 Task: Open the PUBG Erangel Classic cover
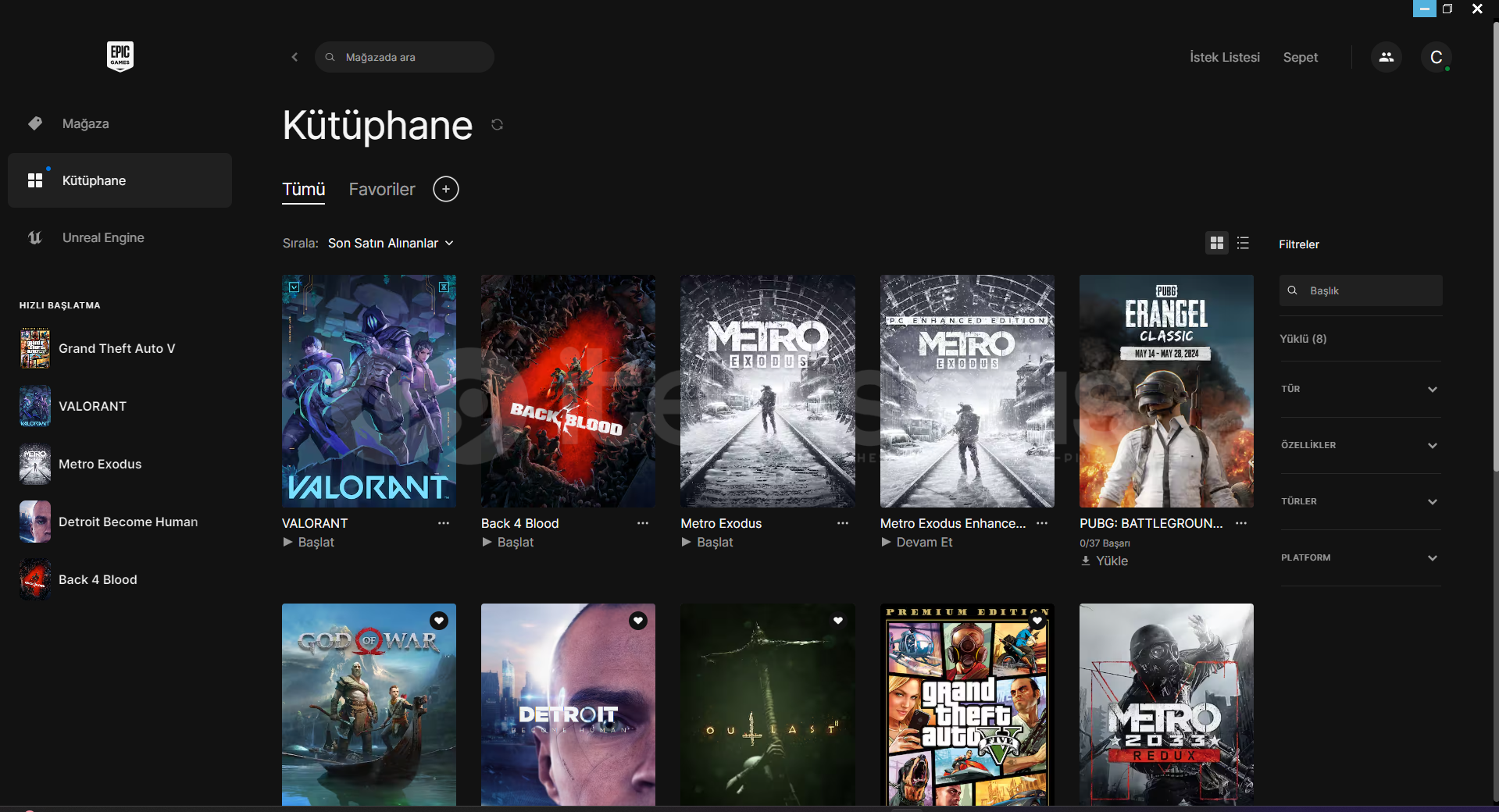click(x=1166, y=391)
